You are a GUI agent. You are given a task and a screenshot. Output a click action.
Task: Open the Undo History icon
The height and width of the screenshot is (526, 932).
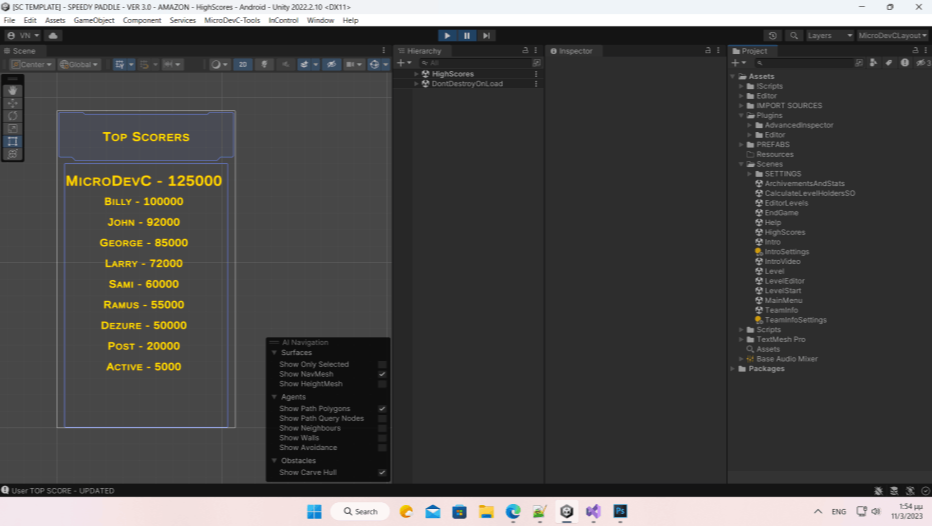(772, 36)
